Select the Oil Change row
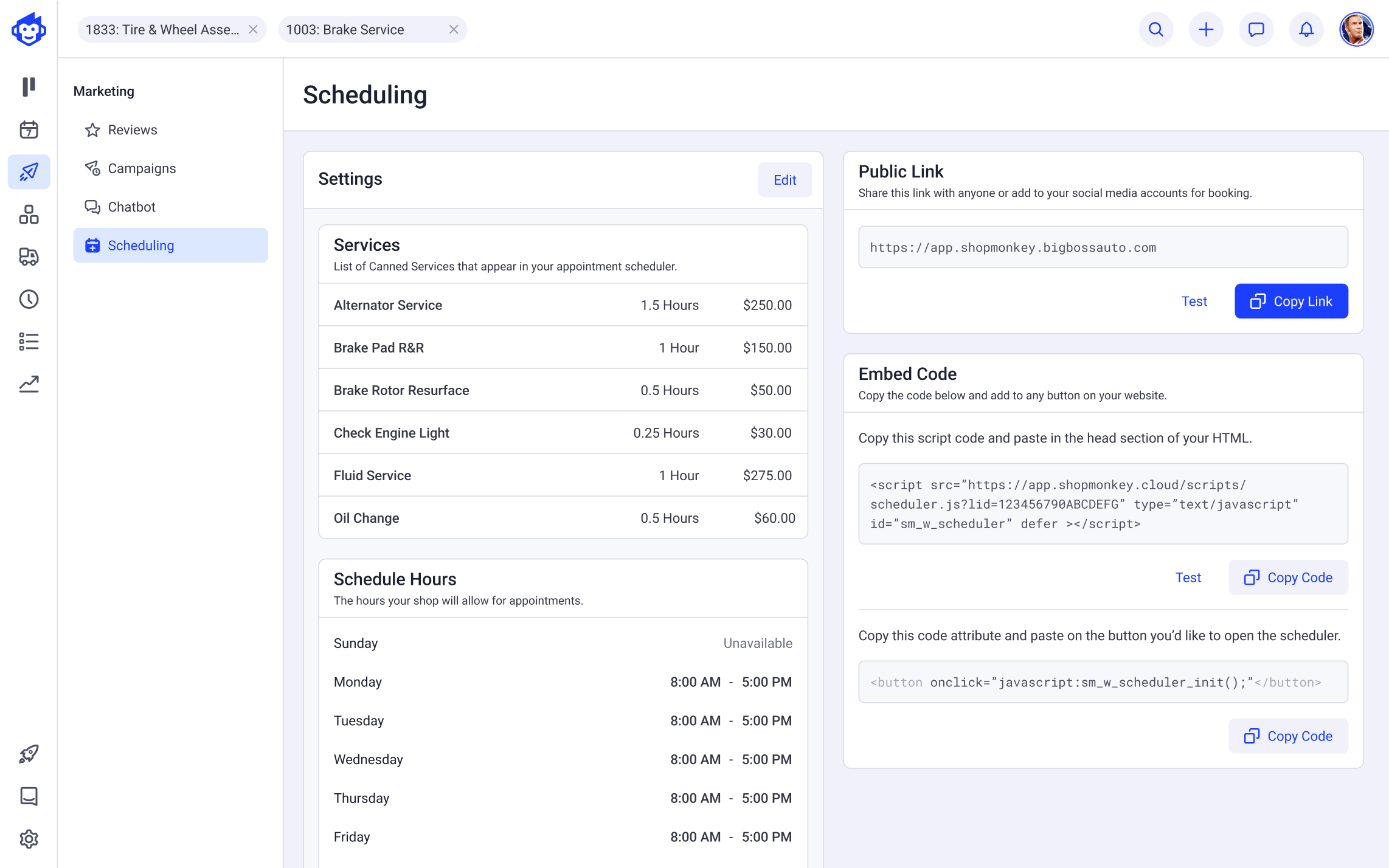Viewport: 1389px width, 868px height. (563, 518)
